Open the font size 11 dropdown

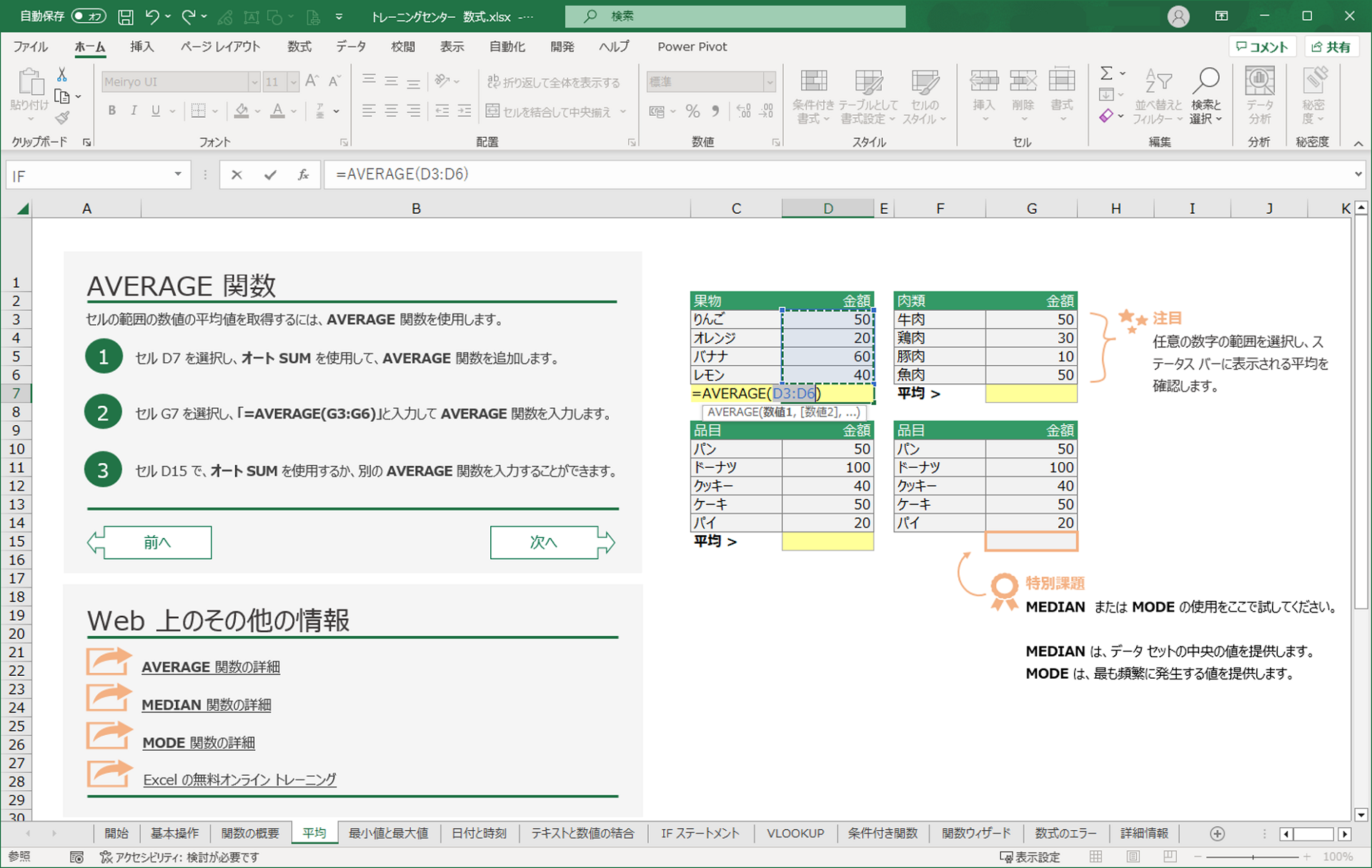coord(293,82)
